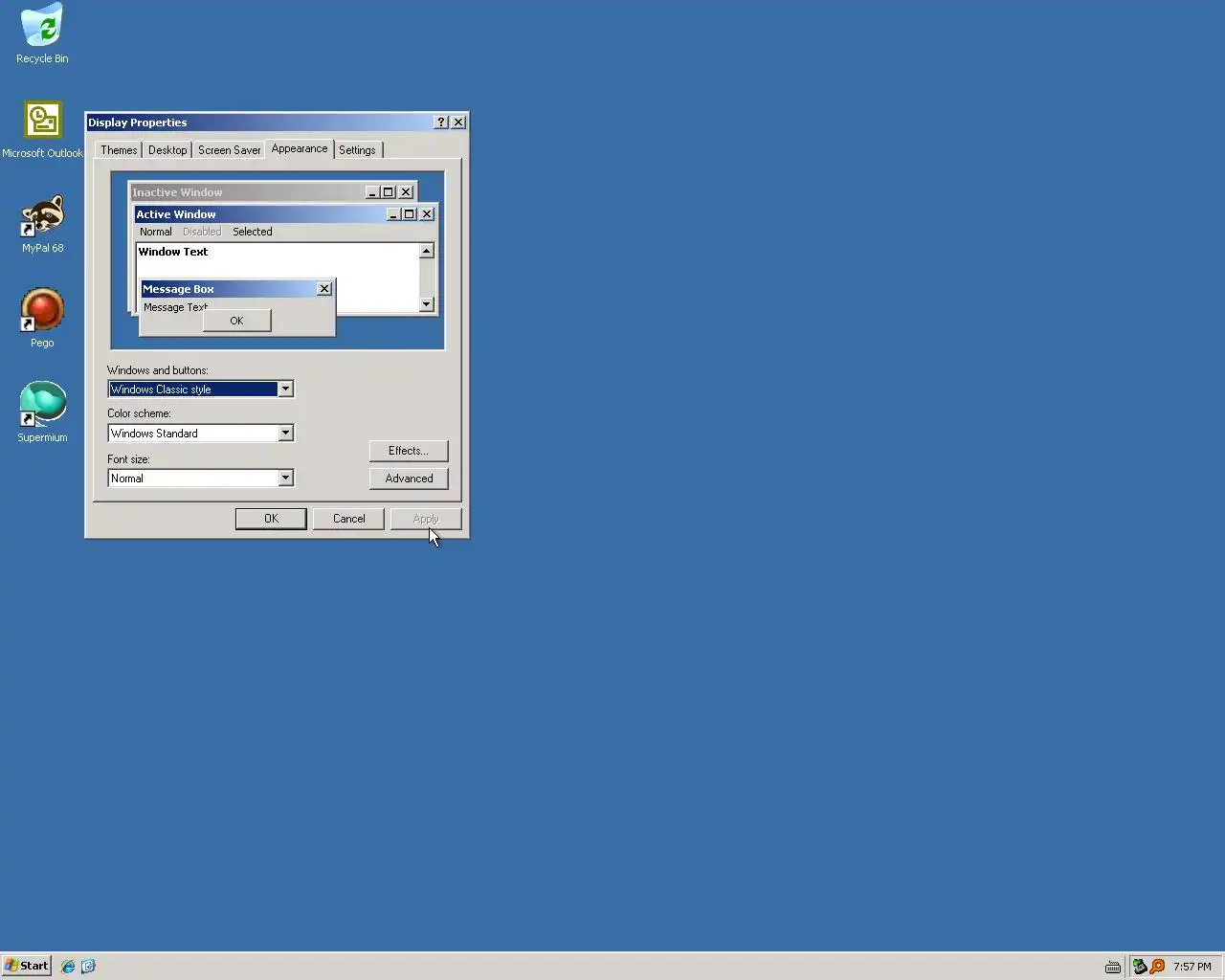This screenshot has width=1225, height=980.
Task: Click the preview scrollbar up arrow
Action: click(427, 251)
